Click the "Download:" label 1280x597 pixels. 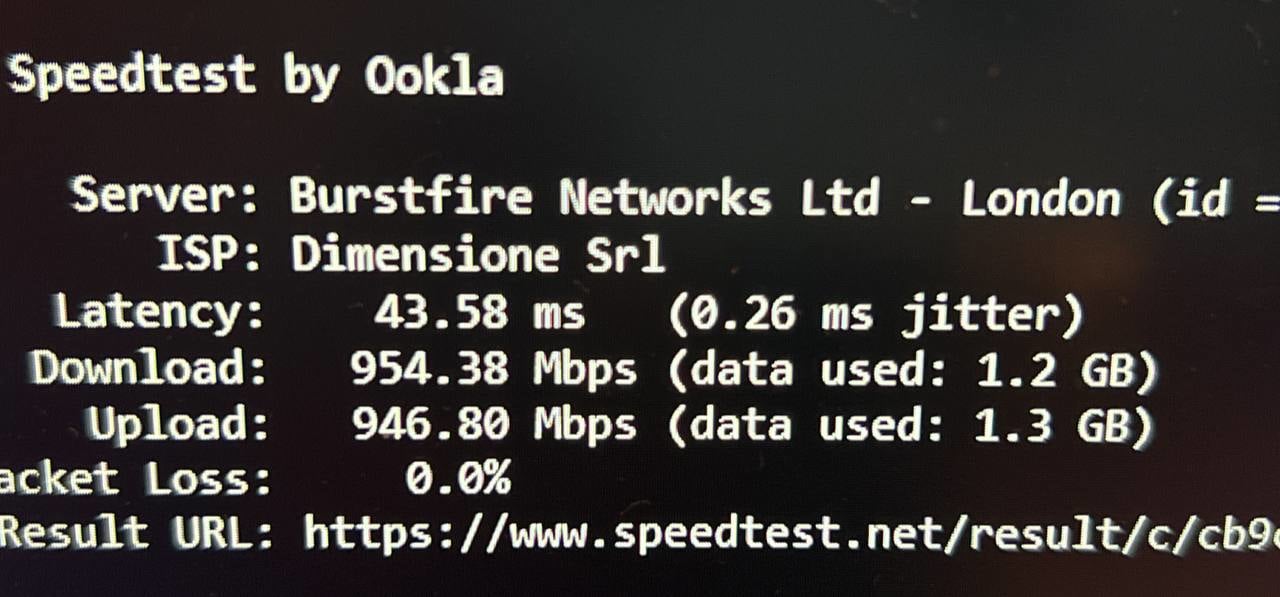pyautogui.click(x=150, y=369)
